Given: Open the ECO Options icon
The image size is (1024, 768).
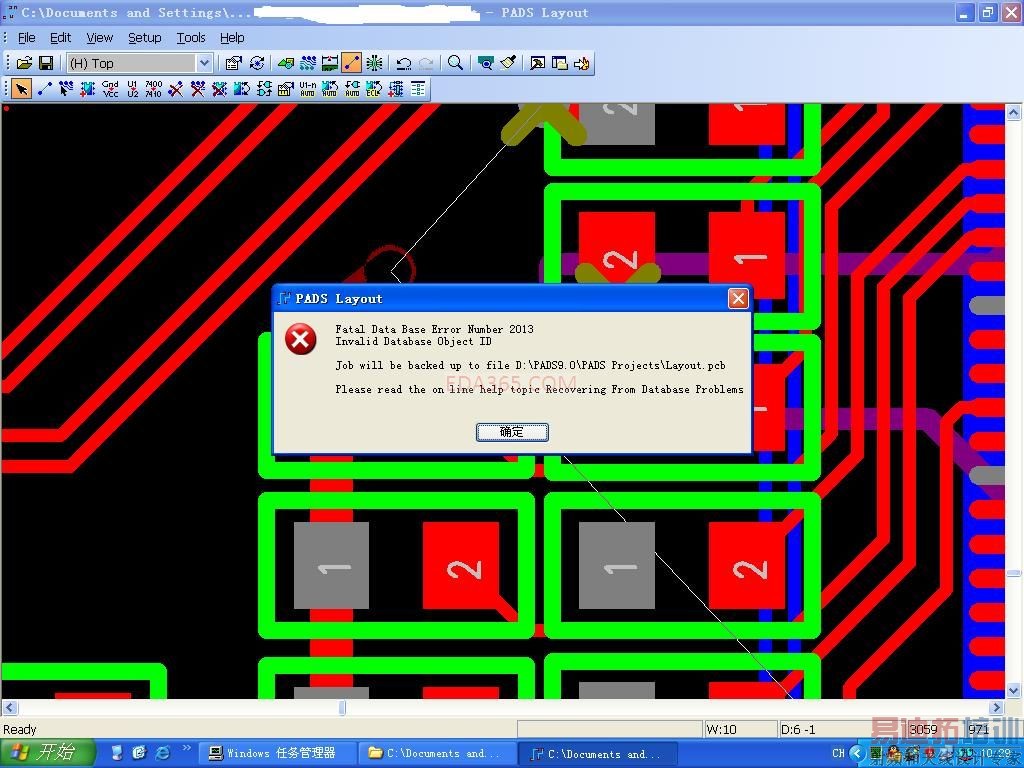Looking at the screenshot, I should coord(418,89).
